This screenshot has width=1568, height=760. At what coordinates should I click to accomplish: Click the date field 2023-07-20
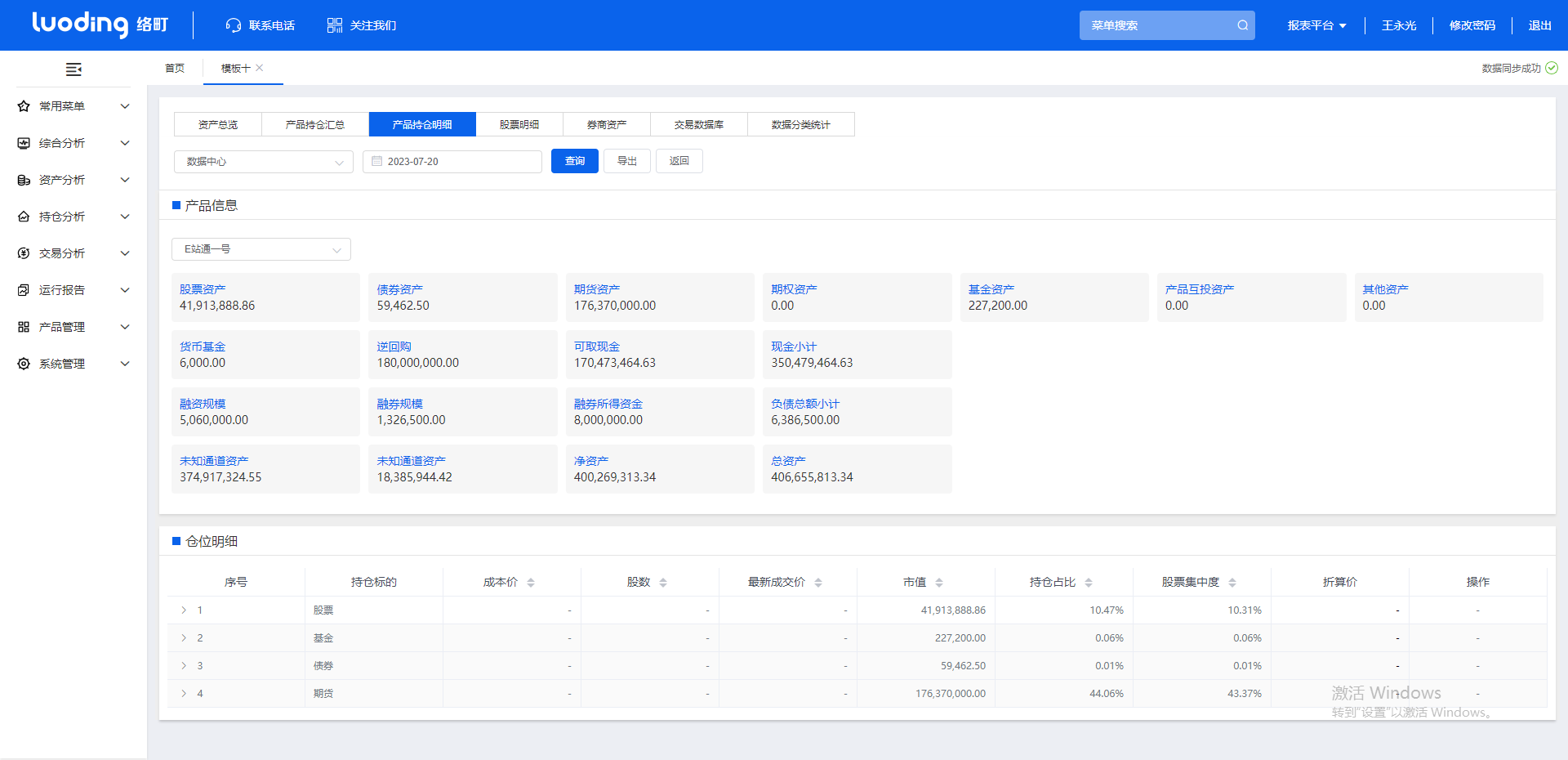452,162
